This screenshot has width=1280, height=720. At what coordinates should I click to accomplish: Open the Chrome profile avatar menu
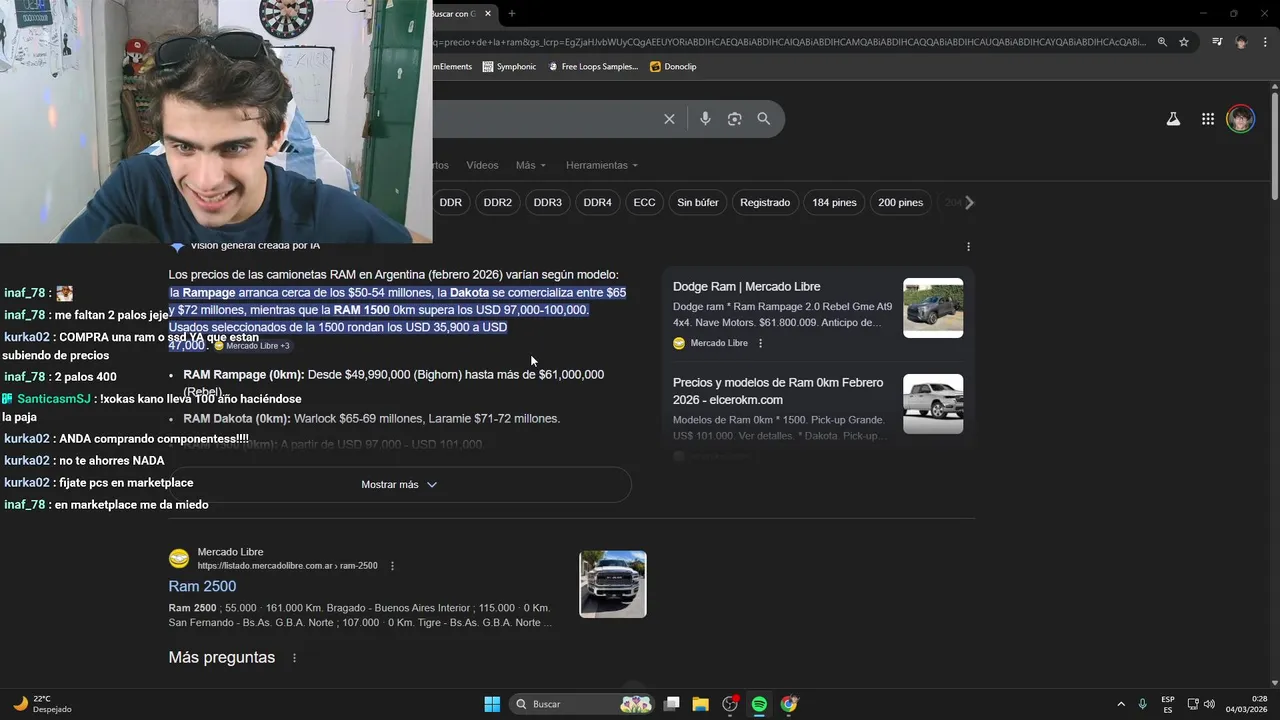click(x=1241, y=42)
